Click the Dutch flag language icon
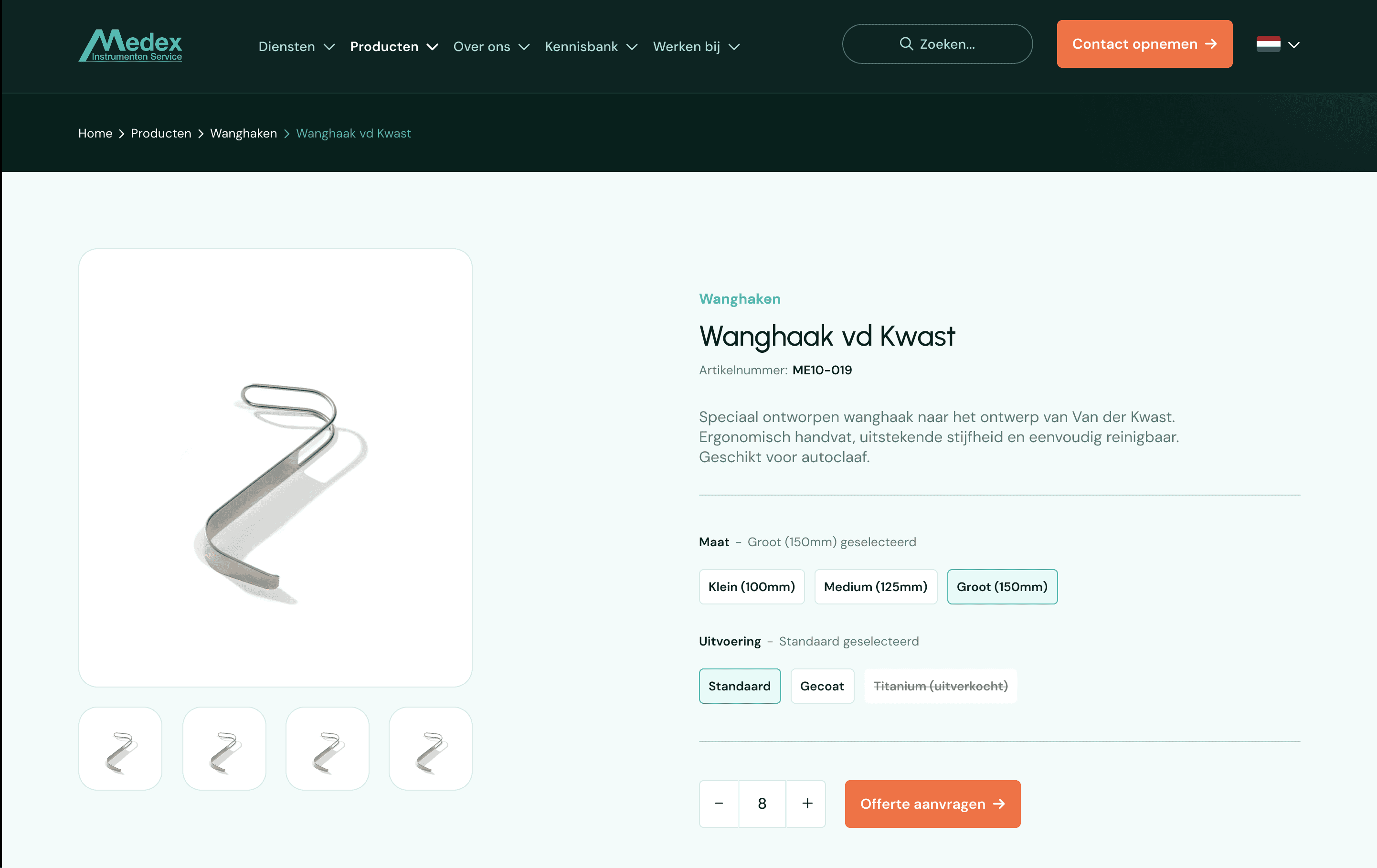The image size is (1377, 868). point(1268,44)
